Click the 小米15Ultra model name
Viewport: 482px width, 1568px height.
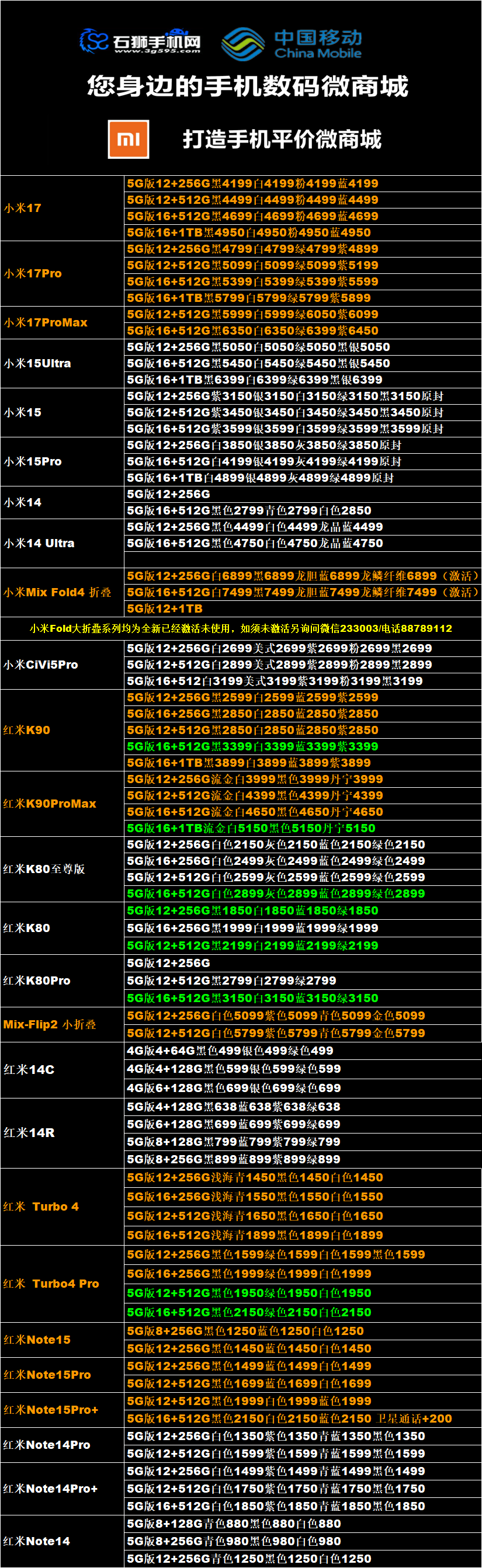[x=37, y=363]
